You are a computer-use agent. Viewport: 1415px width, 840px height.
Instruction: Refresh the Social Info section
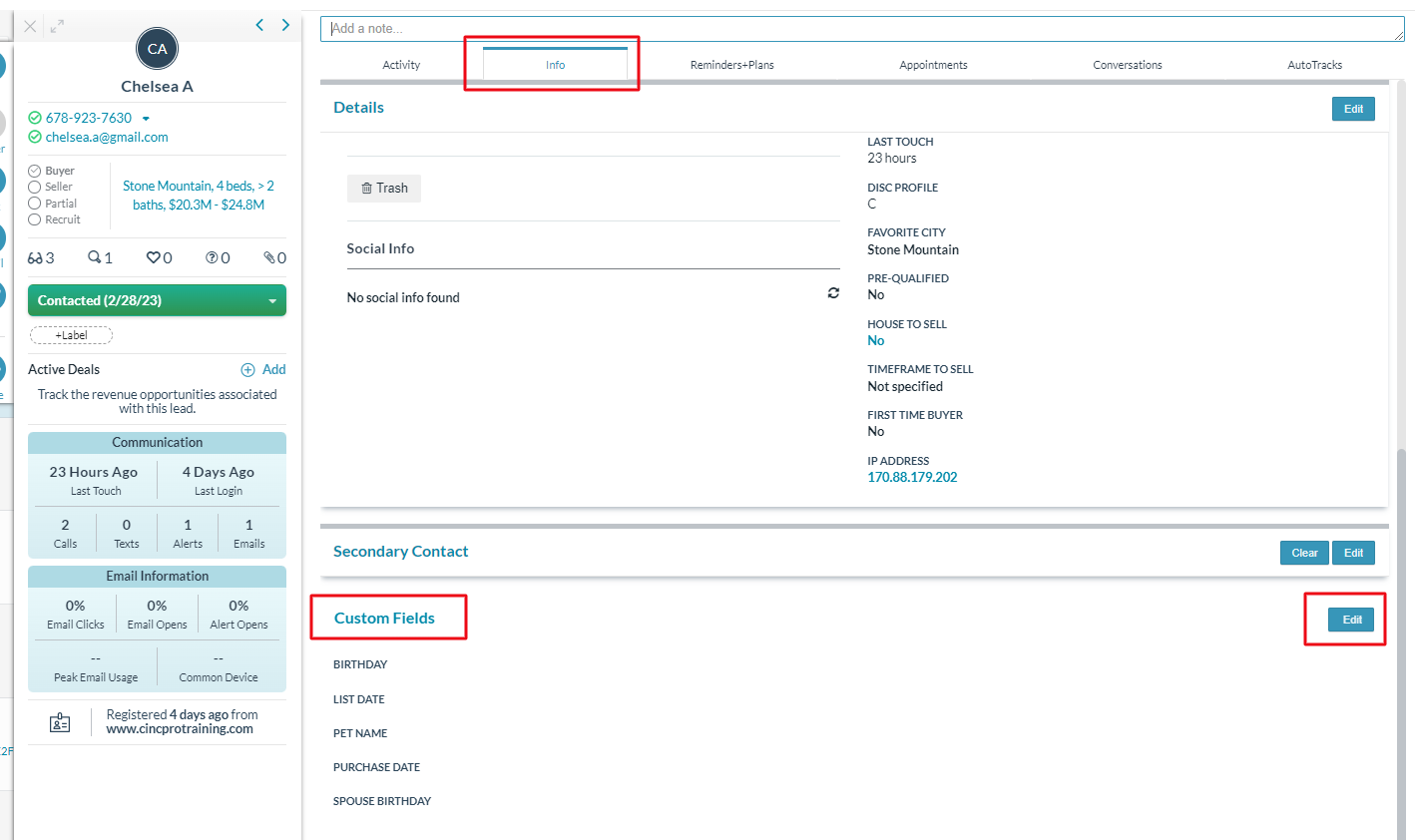833,293
